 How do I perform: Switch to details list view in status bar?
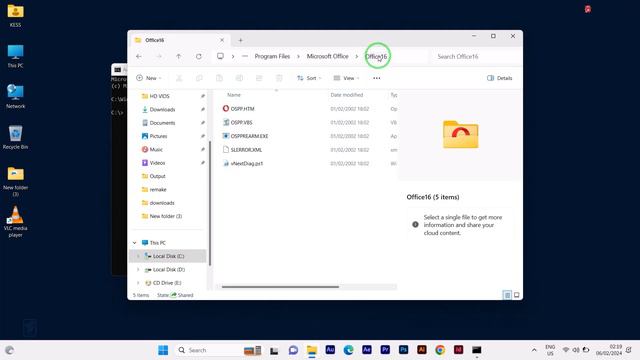click(x=507, y=295)
